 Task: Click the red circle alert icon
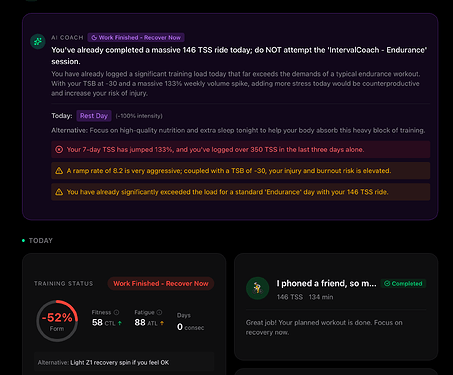59,149
